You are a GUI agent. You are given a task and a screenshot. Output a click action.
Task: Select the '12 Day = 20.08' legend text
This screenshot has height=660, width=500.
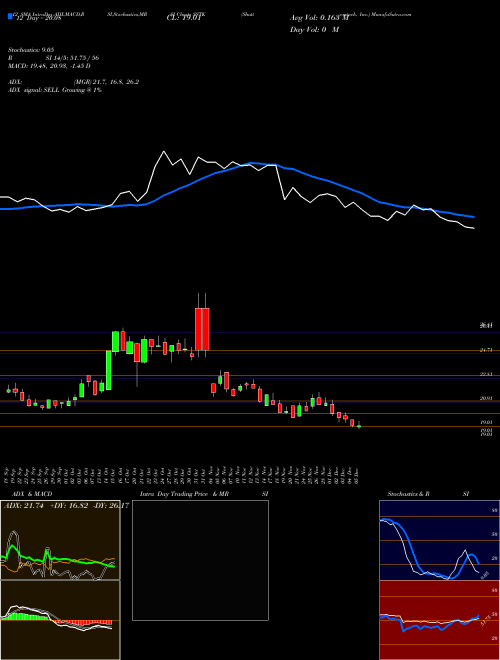click(38, 18)
